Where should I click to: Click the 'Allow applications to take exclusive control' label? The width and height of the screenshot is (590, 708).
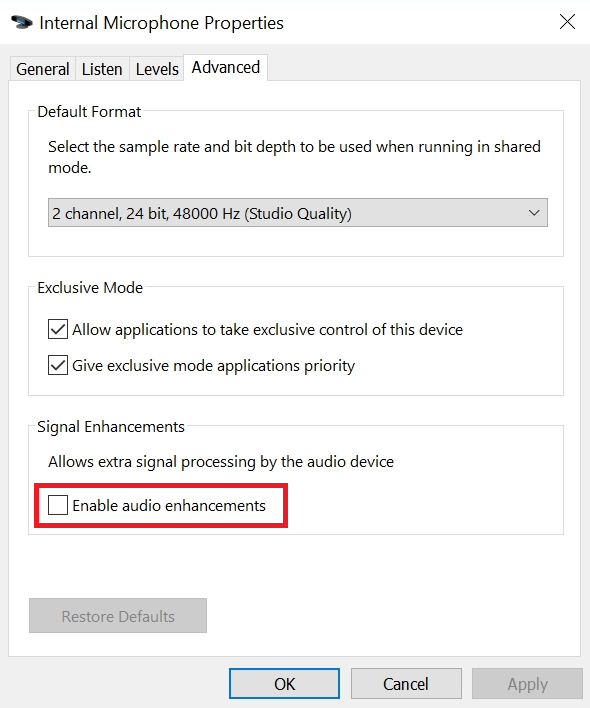pyautogui.click(x=267, y=330)
